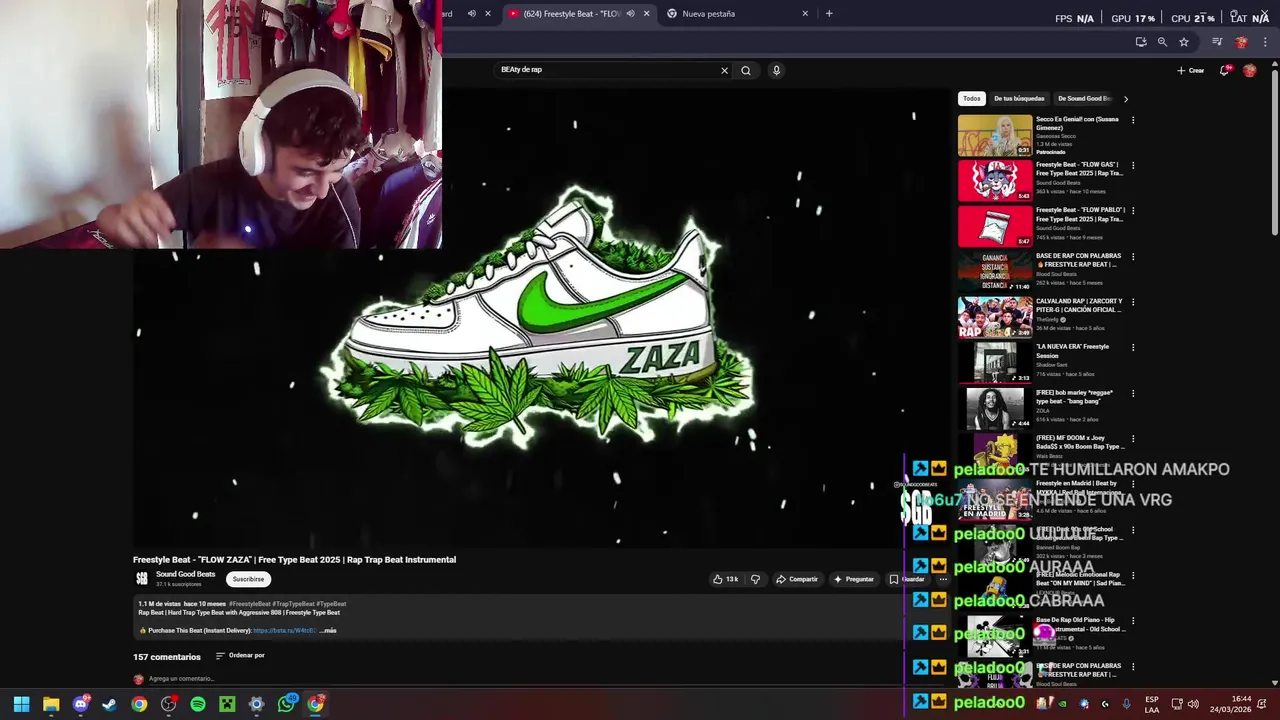Open Windows Start menu
Screen dimensions: 1280x720
(x=22, y=704)
